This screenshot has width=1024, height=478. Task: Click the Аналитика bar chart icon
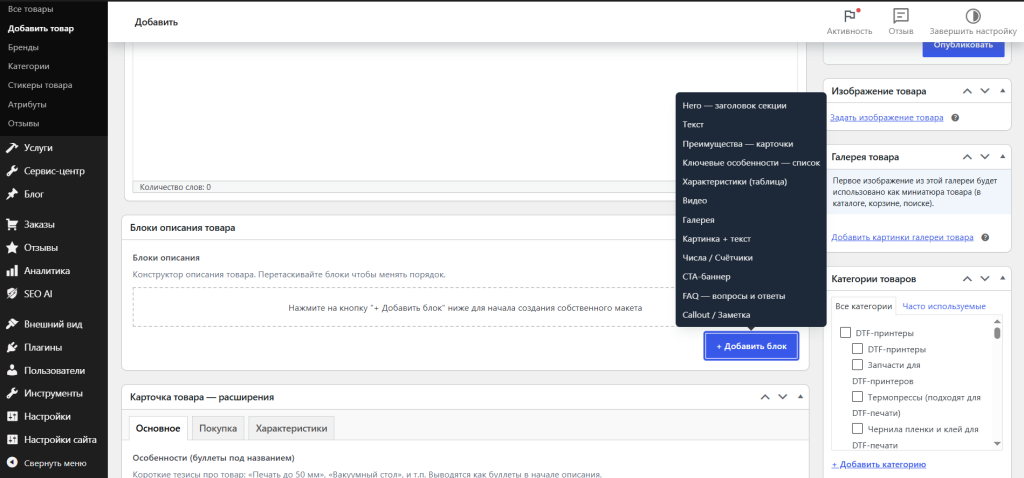[12, 271]
